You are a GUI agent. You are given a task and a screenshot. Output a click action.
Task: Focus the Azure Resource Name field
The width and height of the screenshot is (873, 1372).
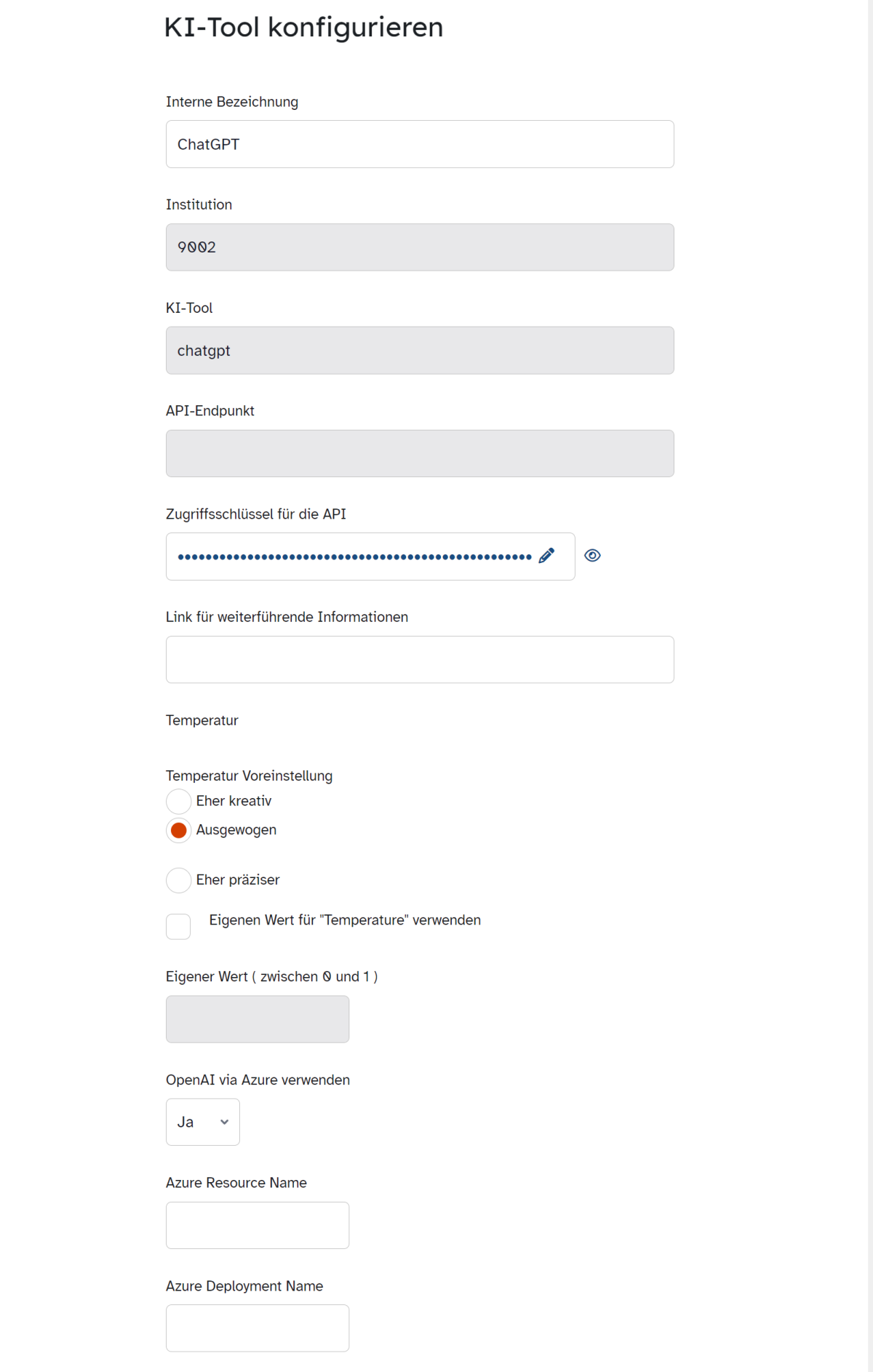coord(258,1225)
